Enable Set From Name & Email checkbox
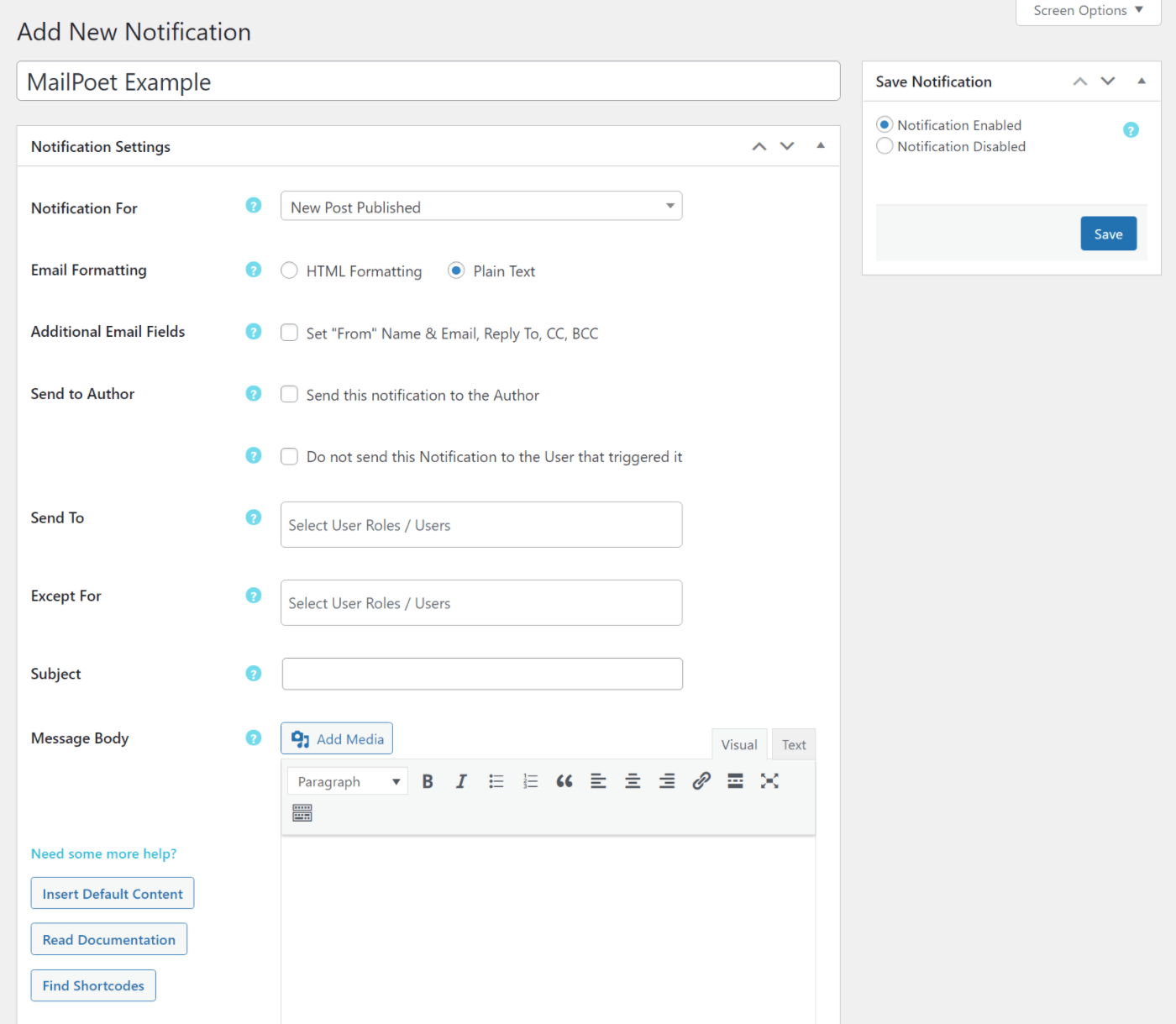Screen dimensions: 1176x1024 click(x=290, y=333)
